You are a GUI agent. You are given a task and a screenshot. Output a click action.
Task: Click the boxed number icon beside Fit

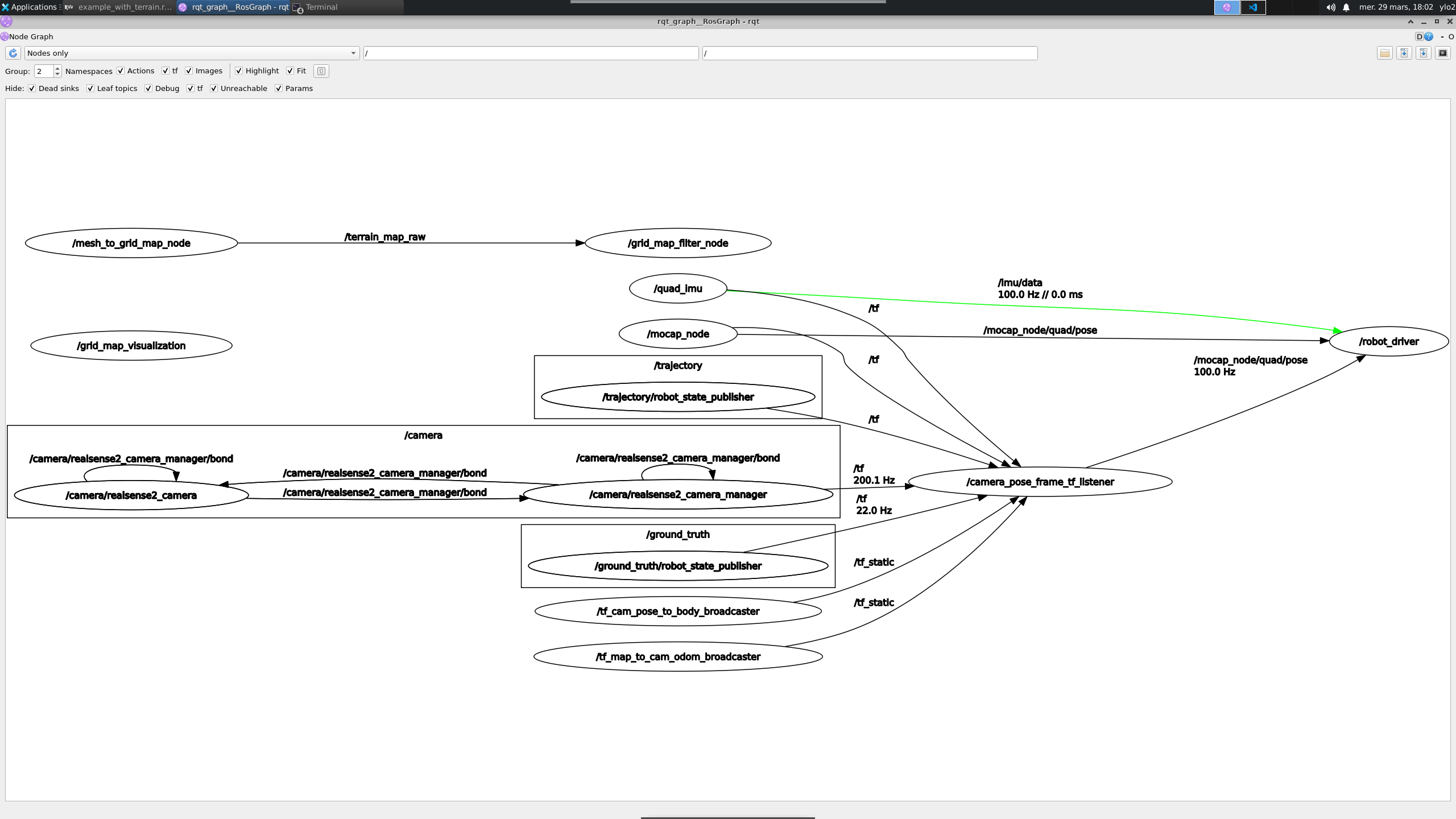coord(321,71)
